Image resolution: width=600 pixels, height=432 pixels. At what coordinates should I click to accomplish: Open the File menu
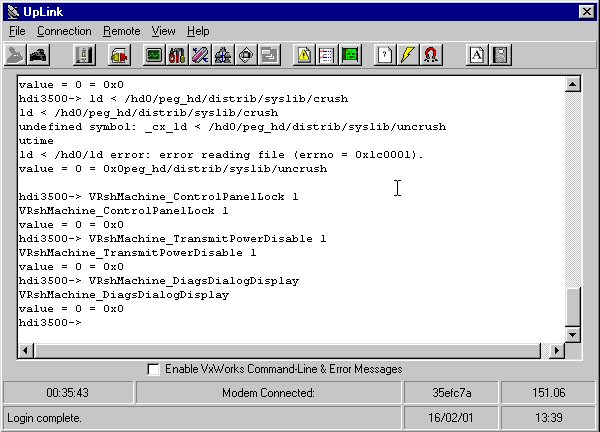tap(17, 31)
